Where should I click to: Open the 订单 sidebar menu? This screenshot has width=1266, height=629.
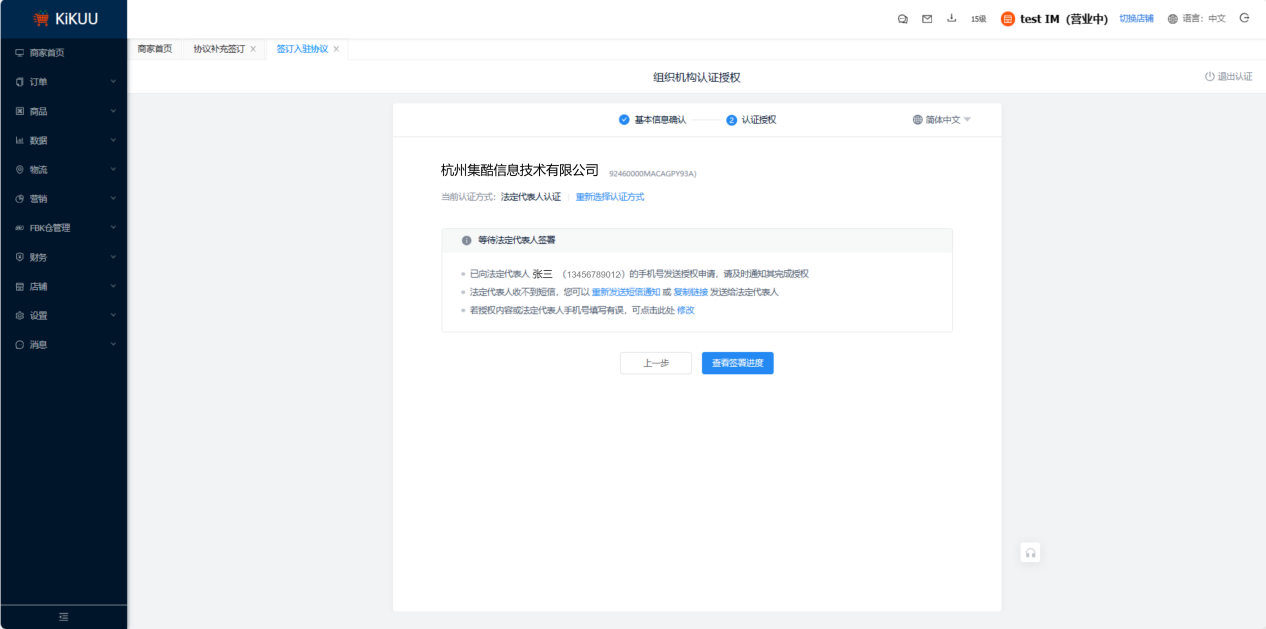point(64,81)
